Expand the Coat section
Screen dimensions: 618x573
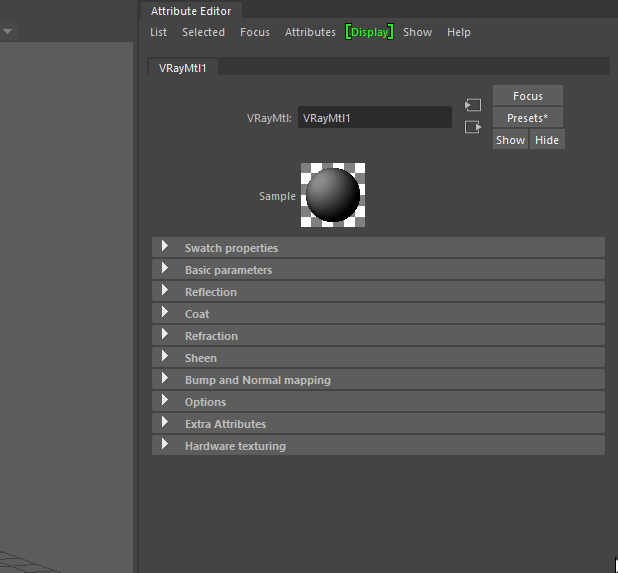pyautogui.click(x=378, y=314)
